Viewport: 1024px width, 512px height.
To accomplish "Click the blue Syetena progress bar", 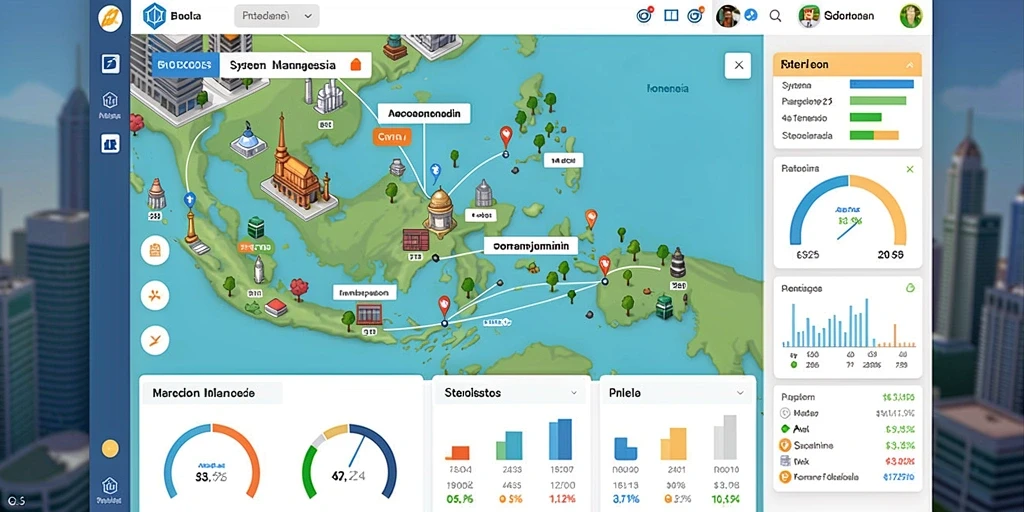I will 882,84.
